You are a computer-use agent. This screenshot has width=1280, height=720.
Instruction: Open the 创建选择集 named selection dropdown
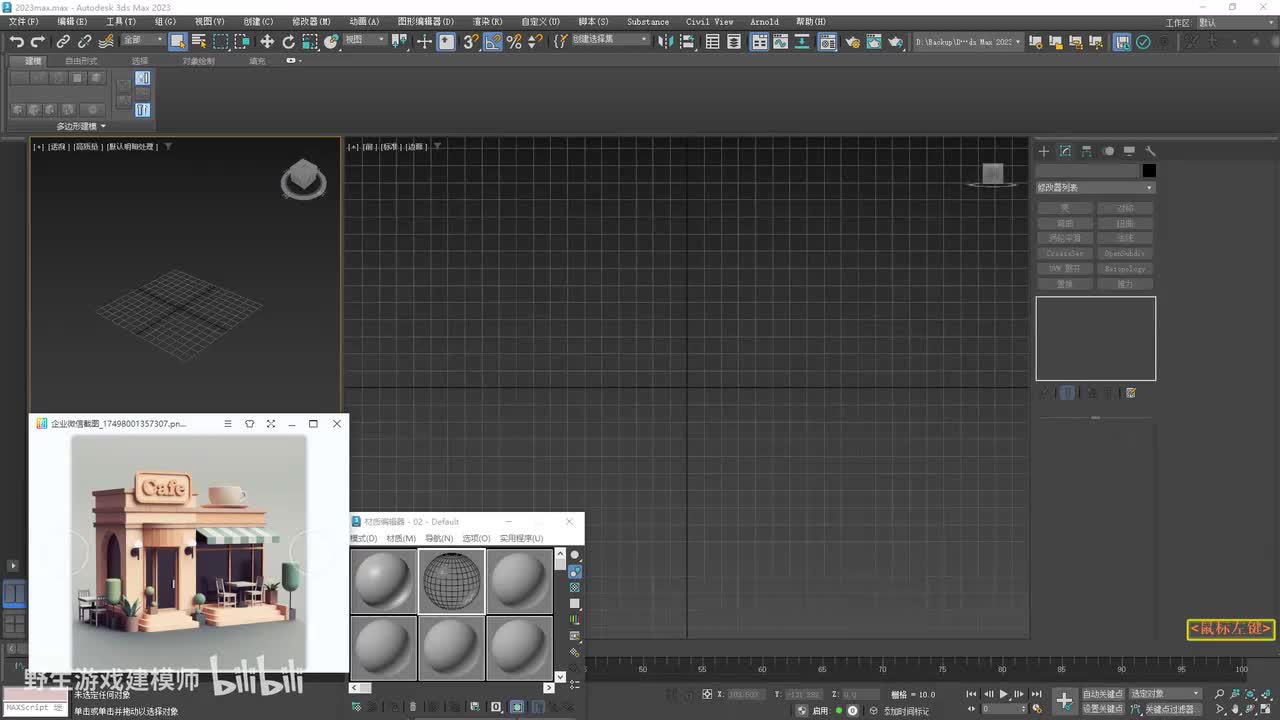coord(609,41)
